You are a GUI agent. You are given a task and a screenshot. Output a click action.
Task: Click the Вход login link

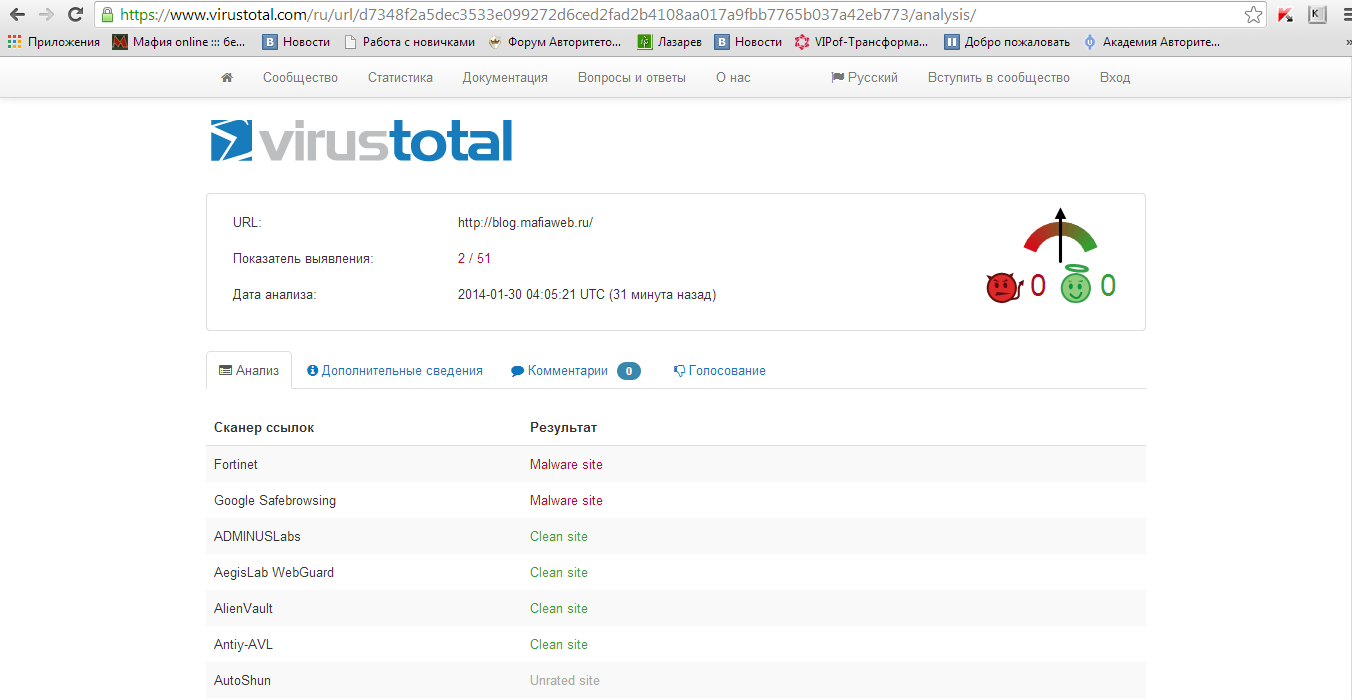click(1114, 78)
